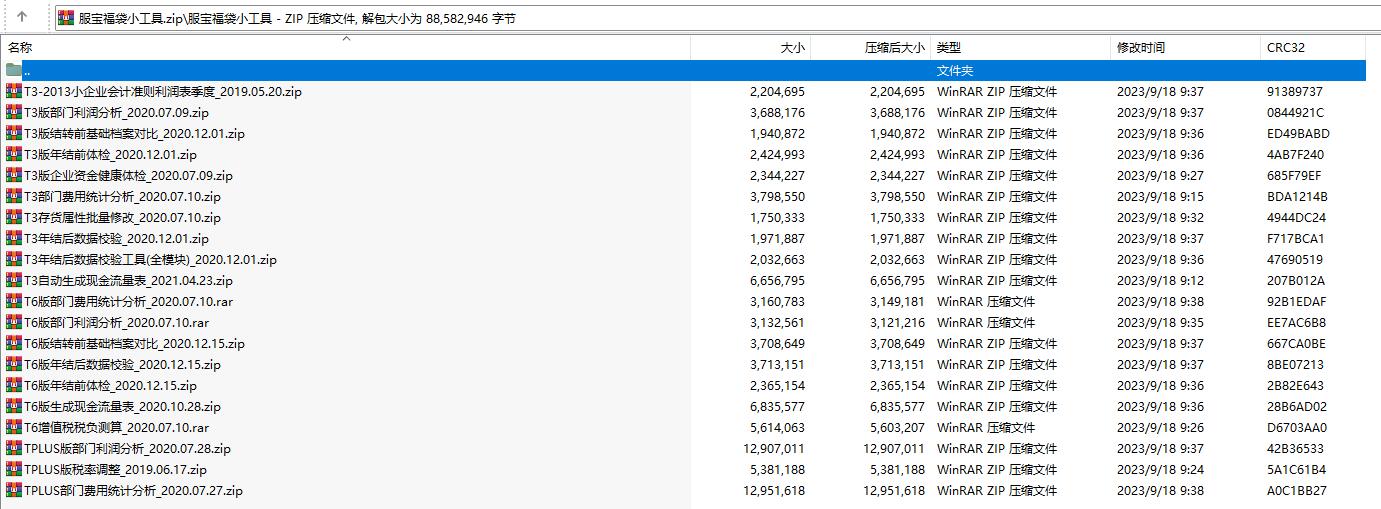This screenshot has width=1381, height=509.
Task: Click icon of TPLUS版部门利润分析_2020.07.28.zip
Action: [13, 448]
